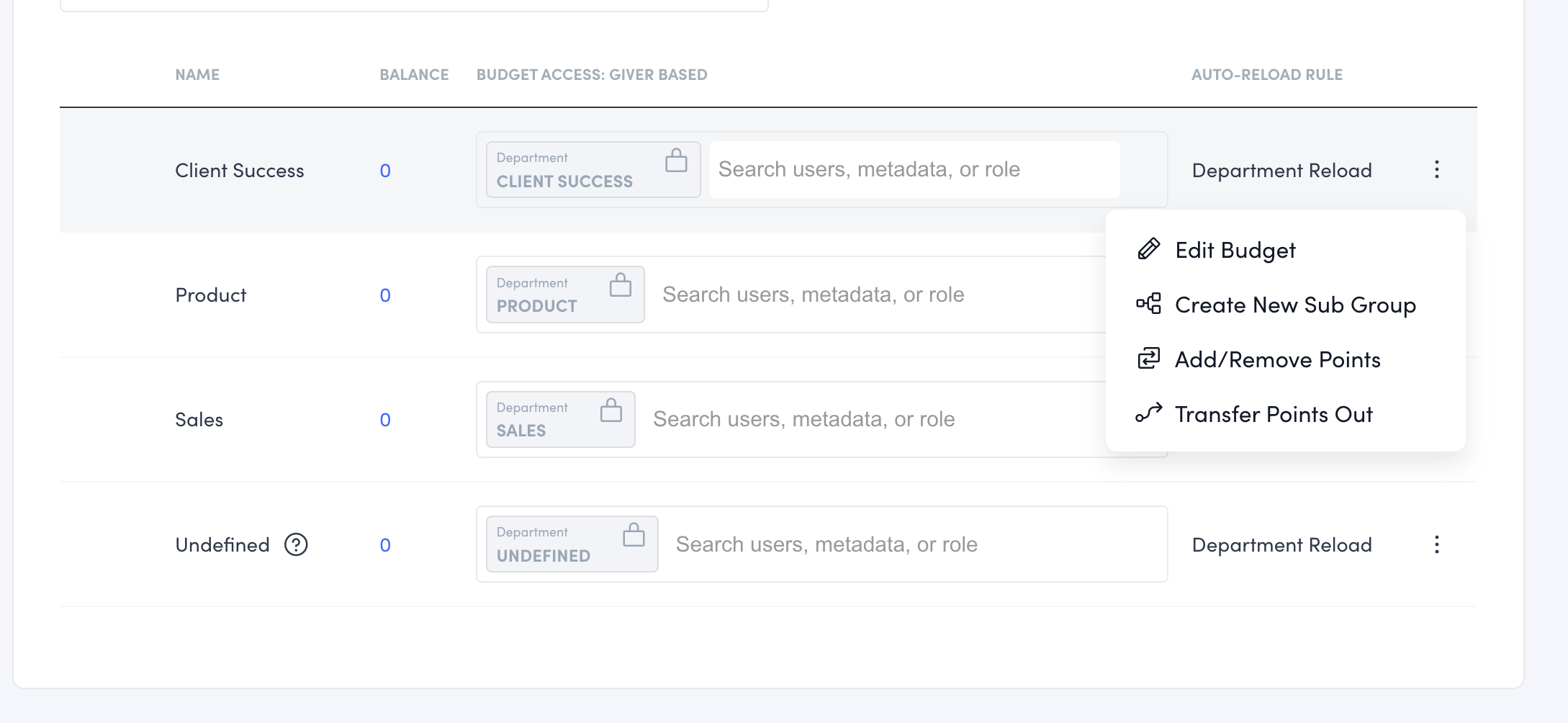Click the search users field on the Sales row
The height and width of the screenshot is (723, 1568).
pyautogui.click(x=907, y=418)
